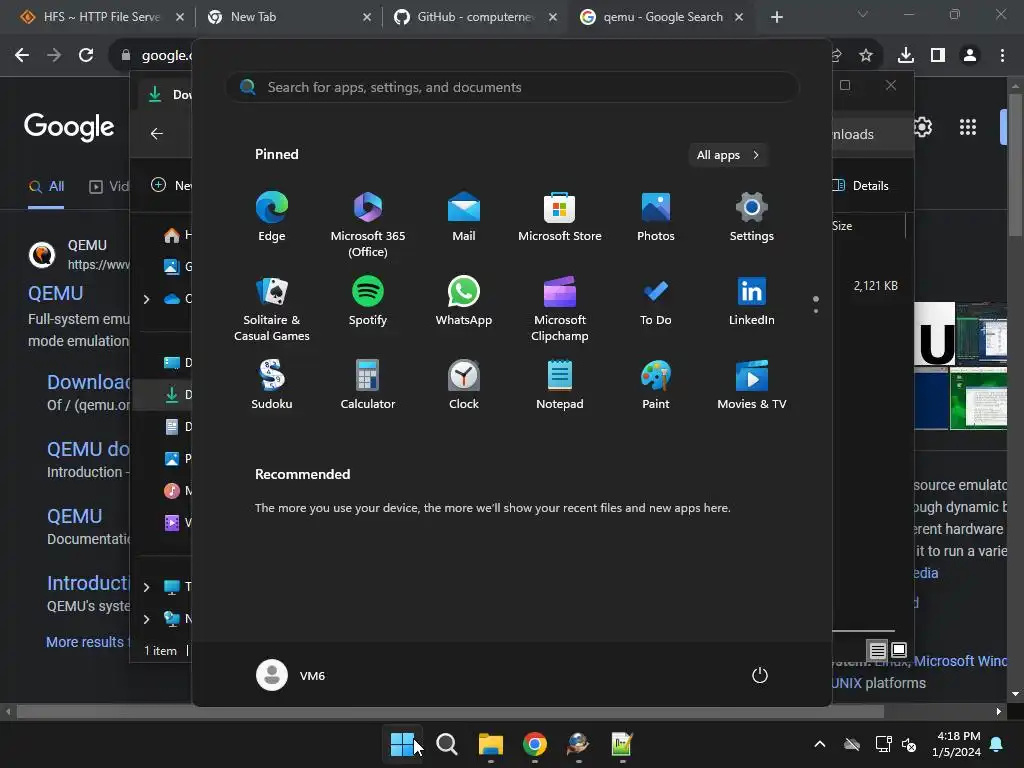Bookmark this page with the star icon
Screen dimensions: 1024x768
click(866, 56)
